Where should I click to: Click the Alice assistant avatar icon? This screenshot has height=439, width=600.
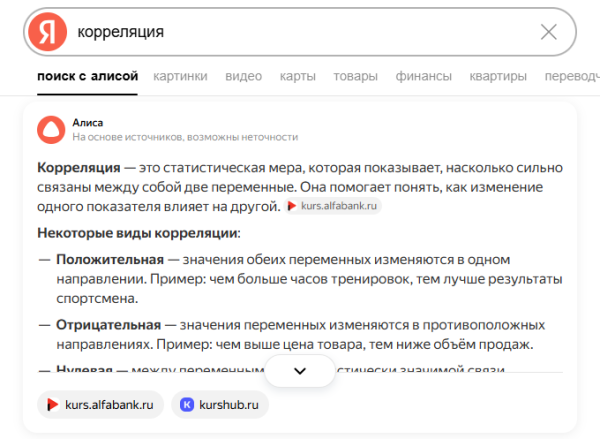coord(49,129)
